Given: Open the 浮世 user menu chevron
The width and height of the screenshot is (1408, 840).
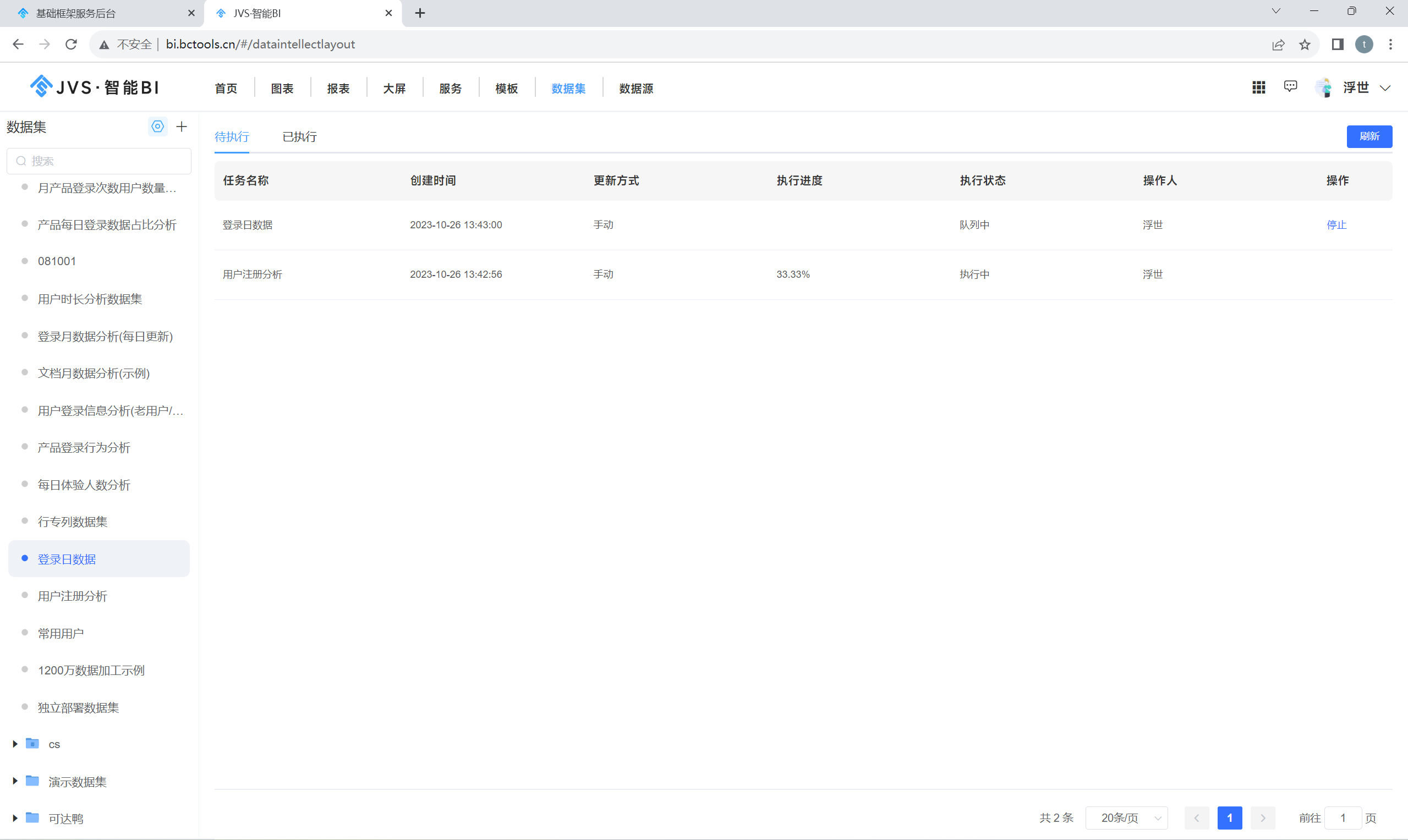Looking at the screenshot, I should point(1385,87).
